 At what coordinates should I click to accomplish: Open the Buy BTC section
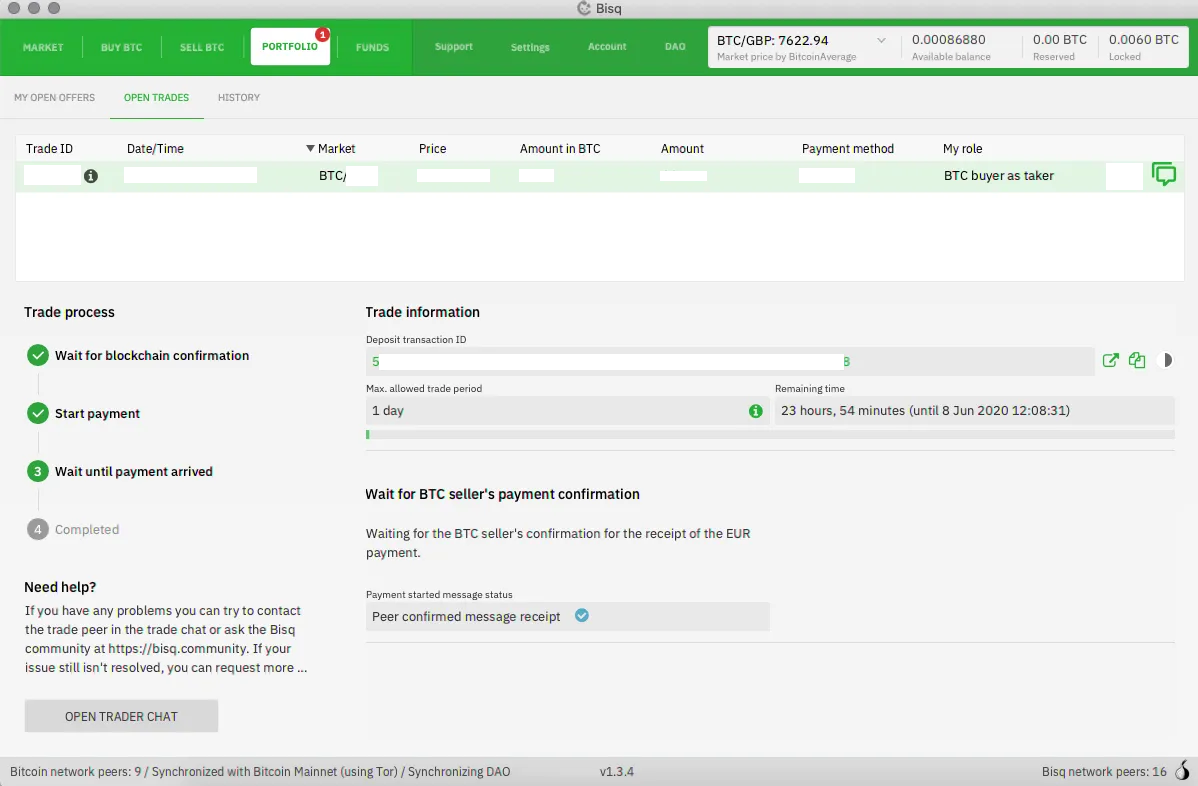pos(121,48)
